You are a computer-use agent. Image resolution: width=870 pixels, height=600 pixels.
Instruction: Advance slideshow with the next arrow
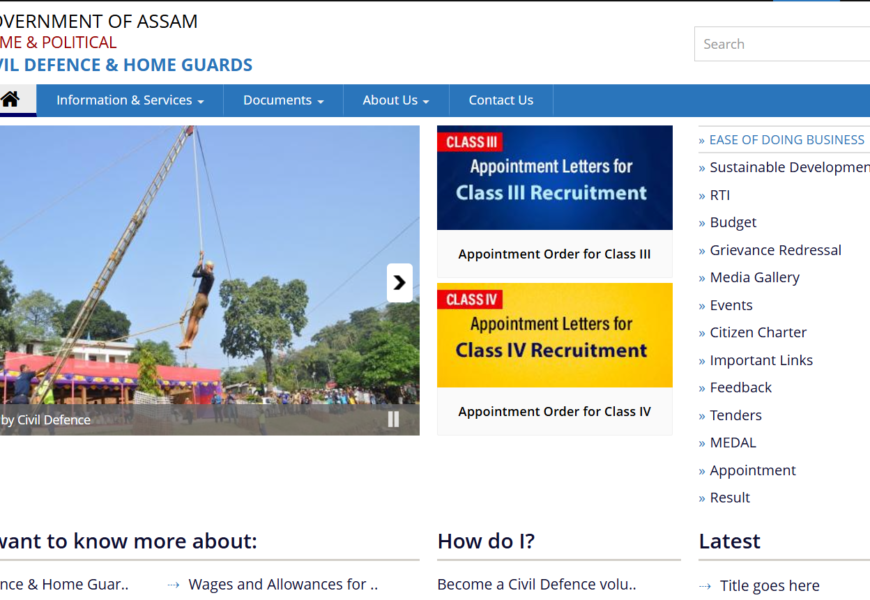click(399, 283)
